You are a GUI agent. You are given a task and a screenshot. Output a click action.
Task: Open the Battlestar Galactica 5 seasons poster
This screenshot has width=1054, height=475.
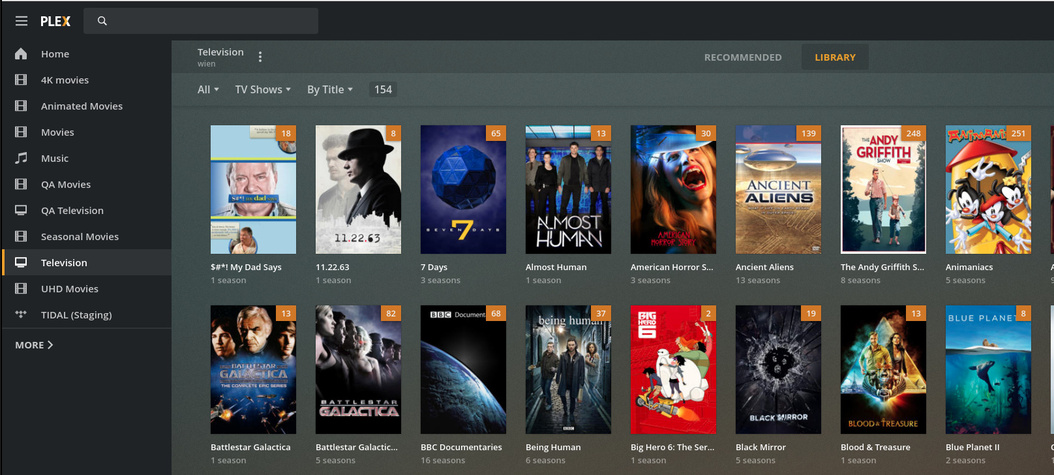pos(358,370)
